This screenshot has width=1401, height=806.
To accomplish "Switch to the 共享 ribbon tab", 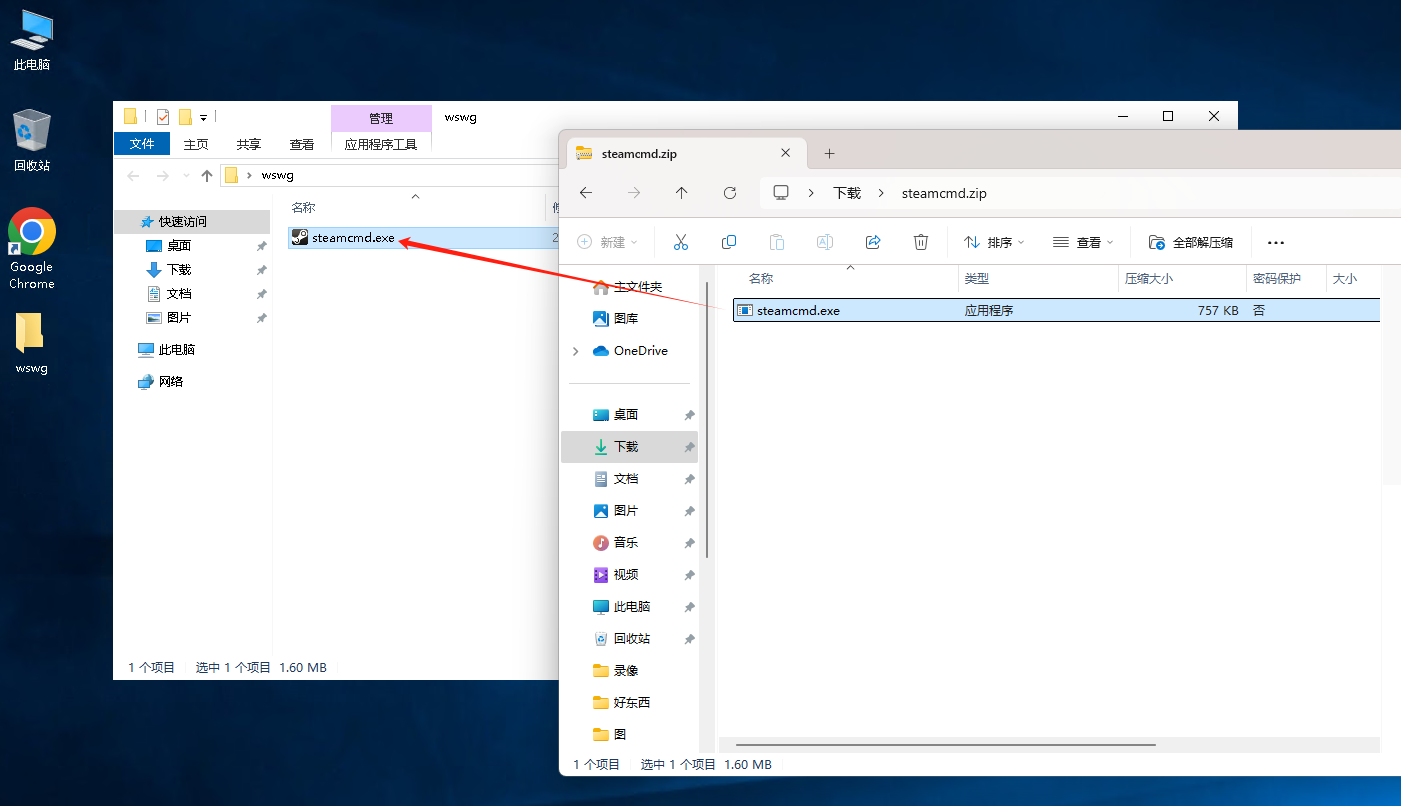I will tap(249, 144).
